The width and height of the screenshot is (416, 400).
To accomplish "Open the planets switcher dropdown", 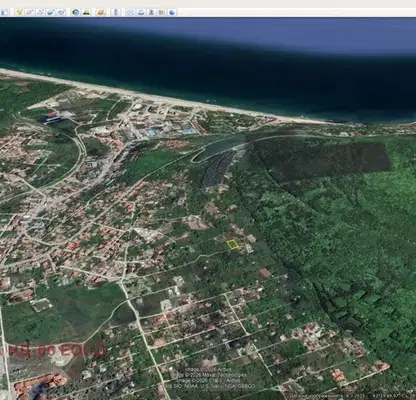I will point(101,13).
